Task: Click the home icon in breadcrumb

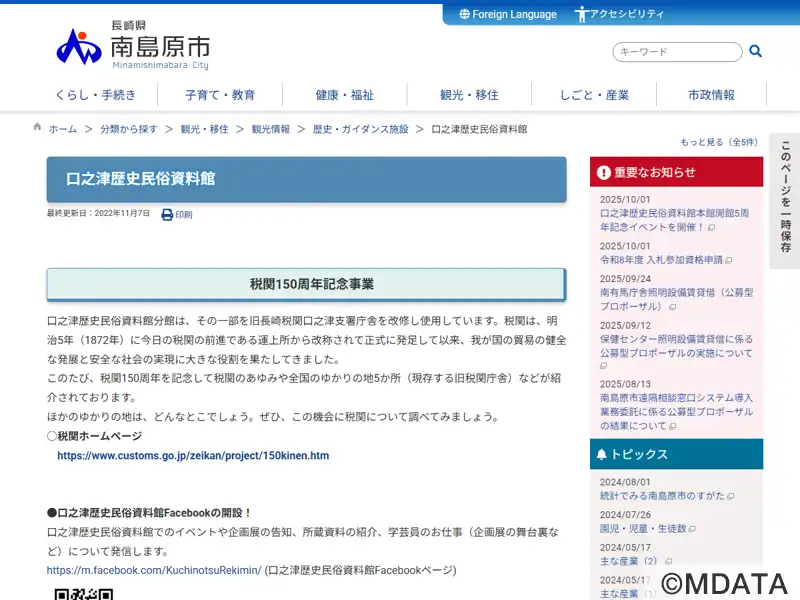Action: [x=38, y=128]
